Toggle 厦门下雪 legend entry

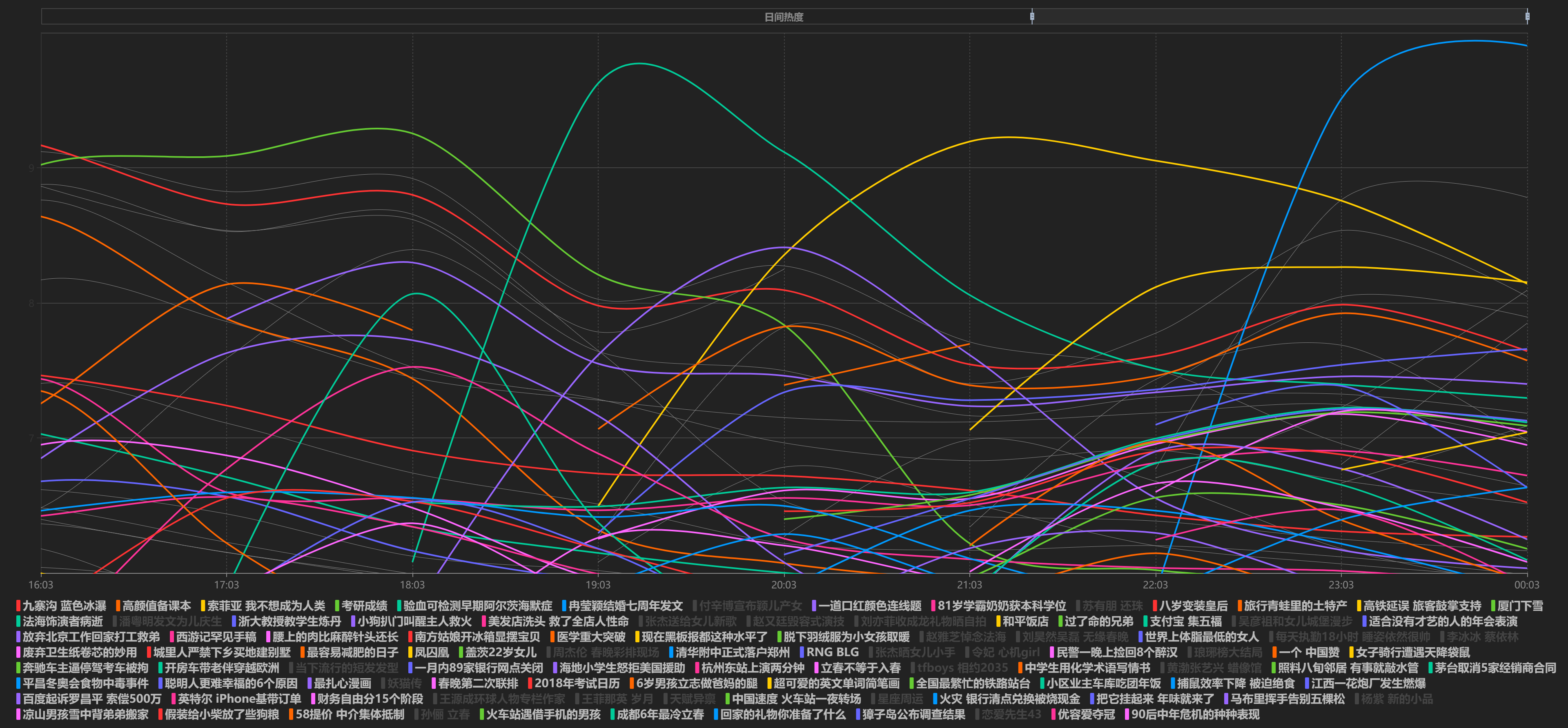(x=1517, y=606)
